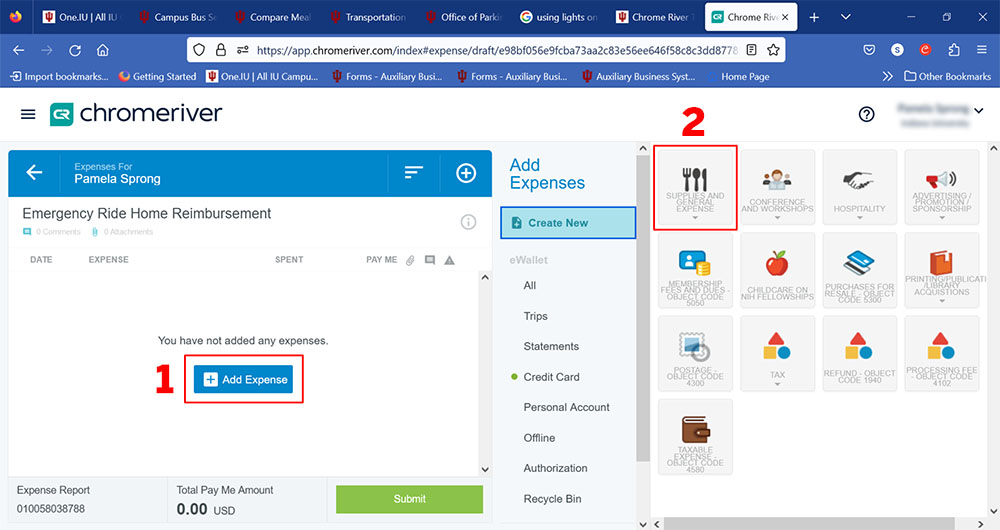
Task: Open the sort lines icon in expense header
Action: (x=413, y=172)
